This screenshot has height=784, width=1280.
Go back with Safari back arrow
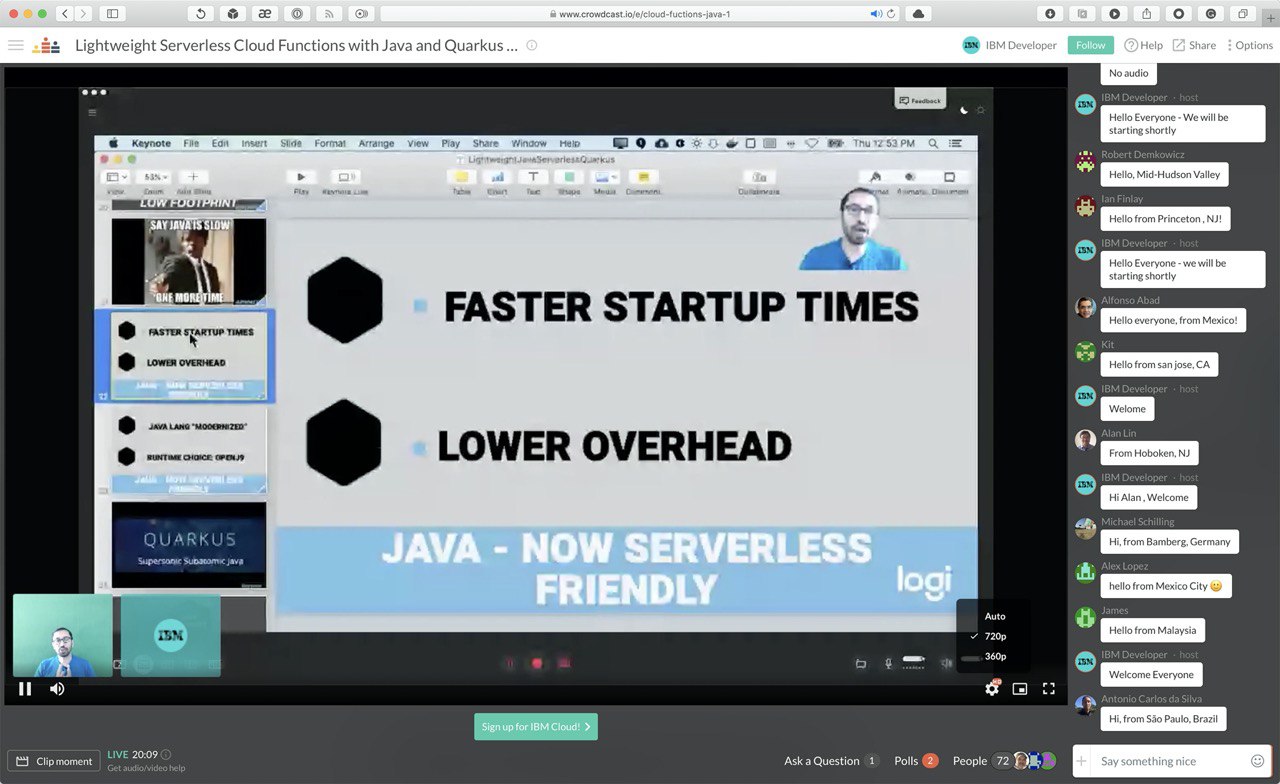coord(65,13)
